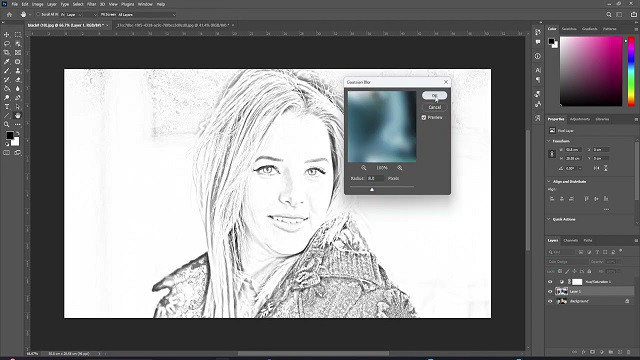Viewport: 640px width, 360px height.
Task: Select the Path Selection tool
Action: pyautogui.click(x=18, y=107)
